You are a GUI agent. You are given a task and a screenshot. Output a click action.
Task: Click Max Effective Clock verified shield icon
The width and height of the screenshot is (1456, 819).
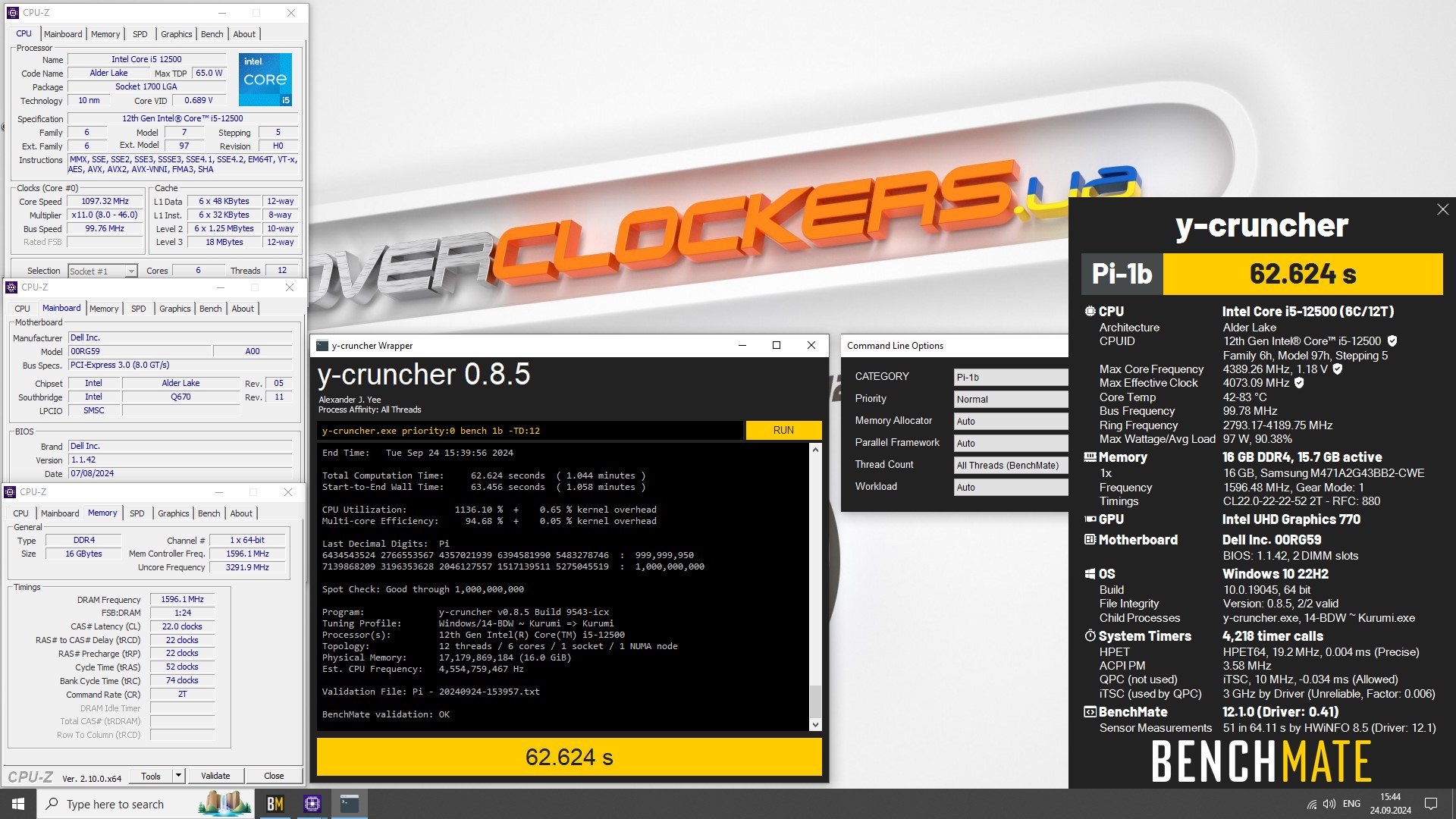1299,383
